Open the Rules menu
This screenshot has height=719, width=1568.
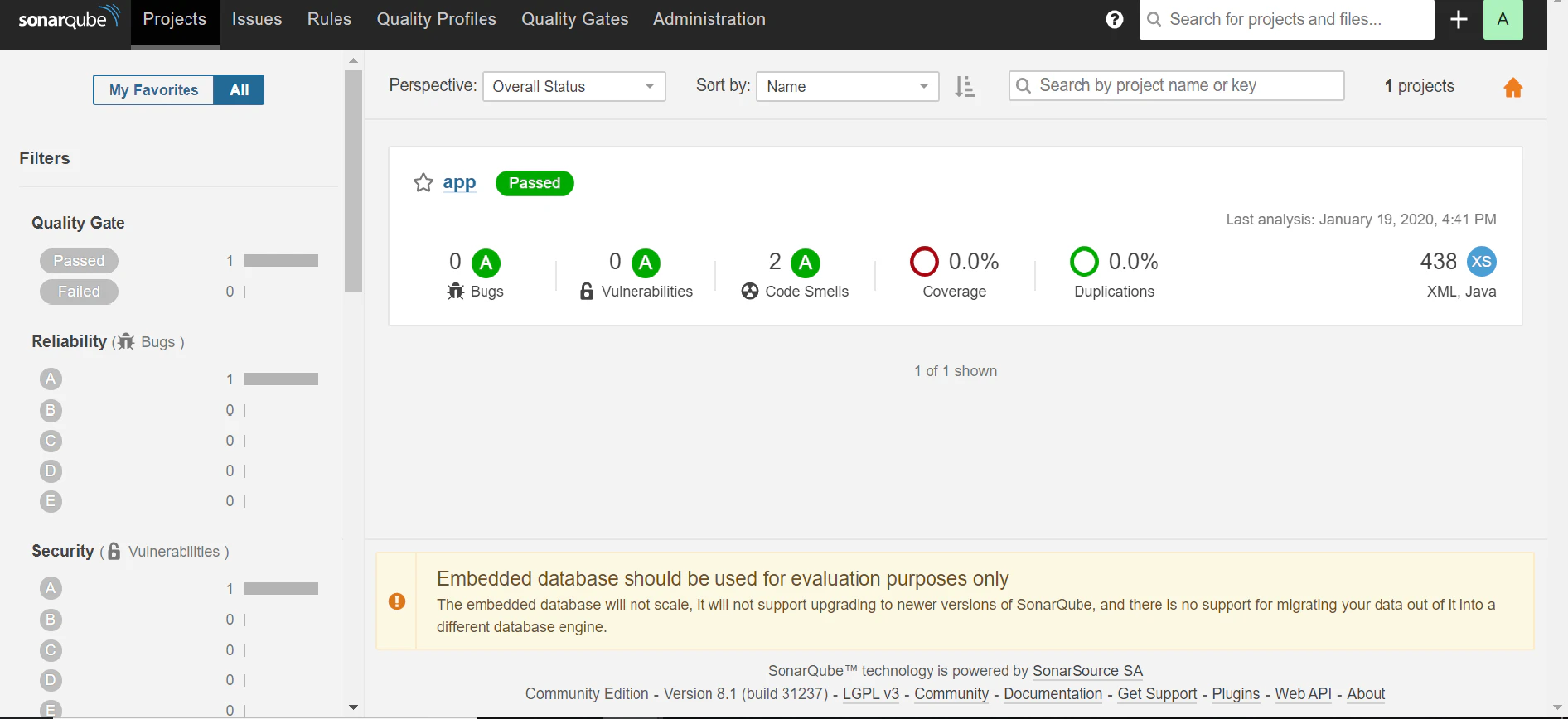329,19
